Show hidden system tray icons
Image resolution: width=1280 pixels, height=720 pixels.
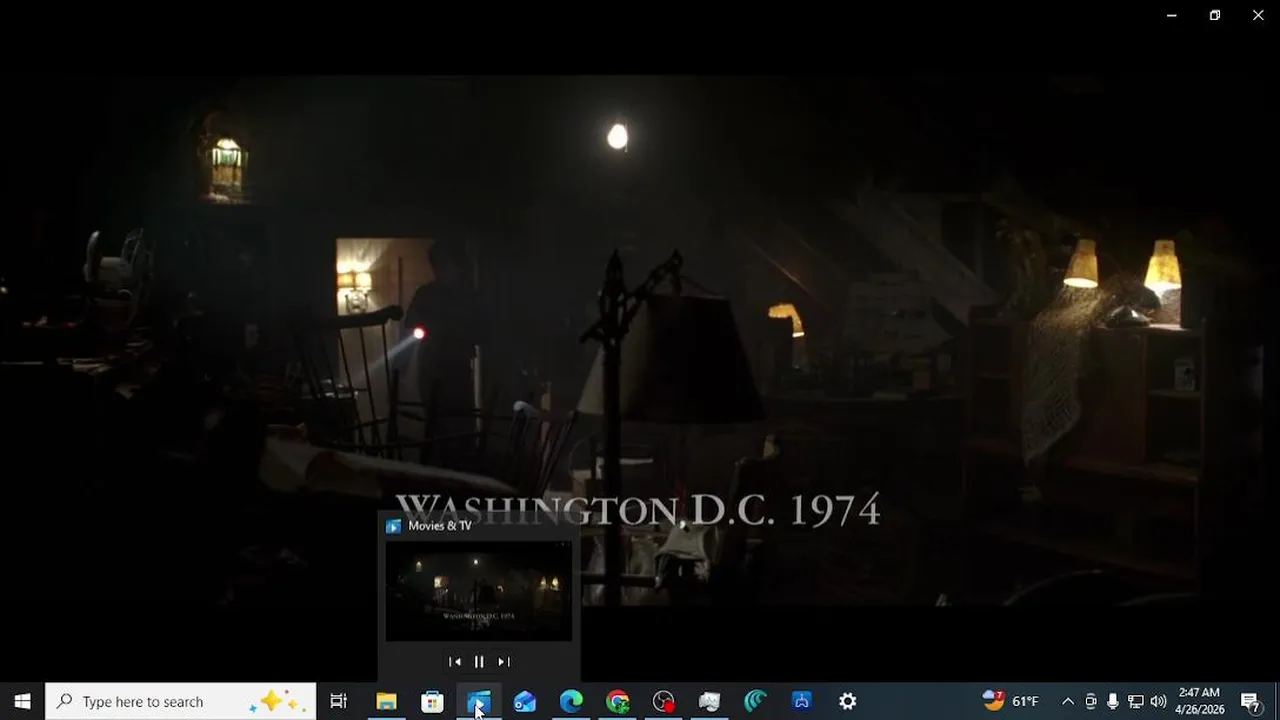tap(1068, 701)
